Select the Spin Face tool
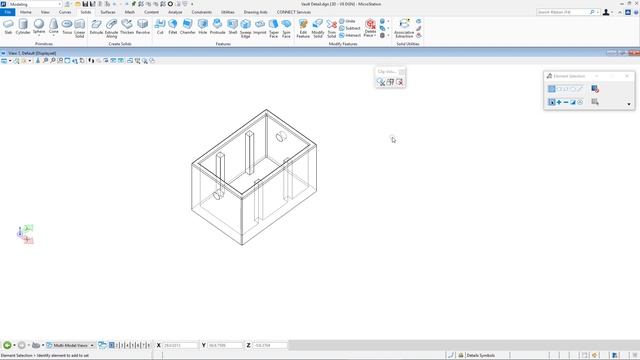The width and height of the screenshot is (640, 360). point(287,29)
